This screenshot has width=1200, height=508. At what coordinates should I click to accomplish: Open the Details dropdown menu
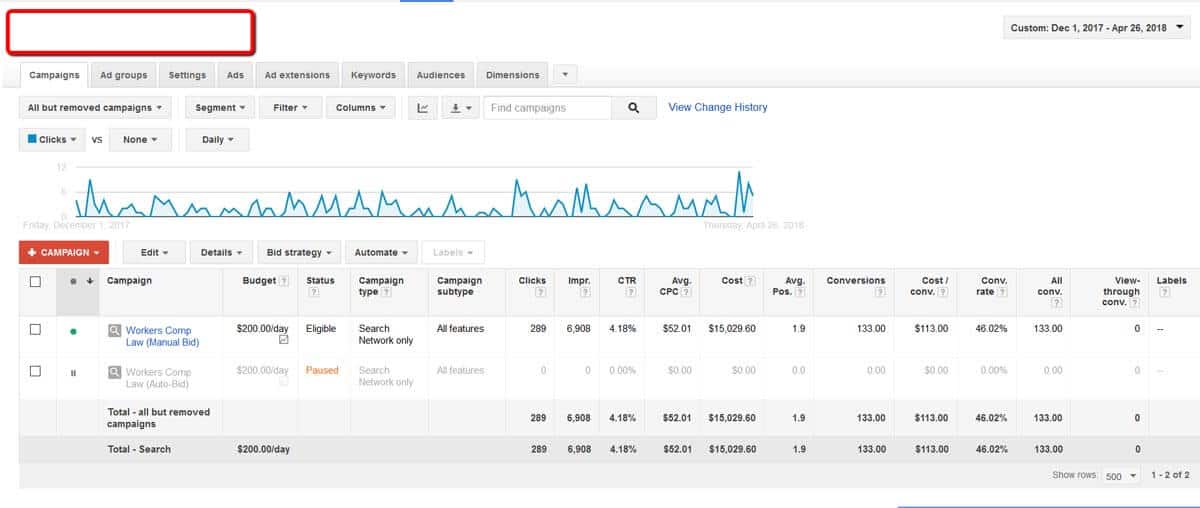point(222,253)
